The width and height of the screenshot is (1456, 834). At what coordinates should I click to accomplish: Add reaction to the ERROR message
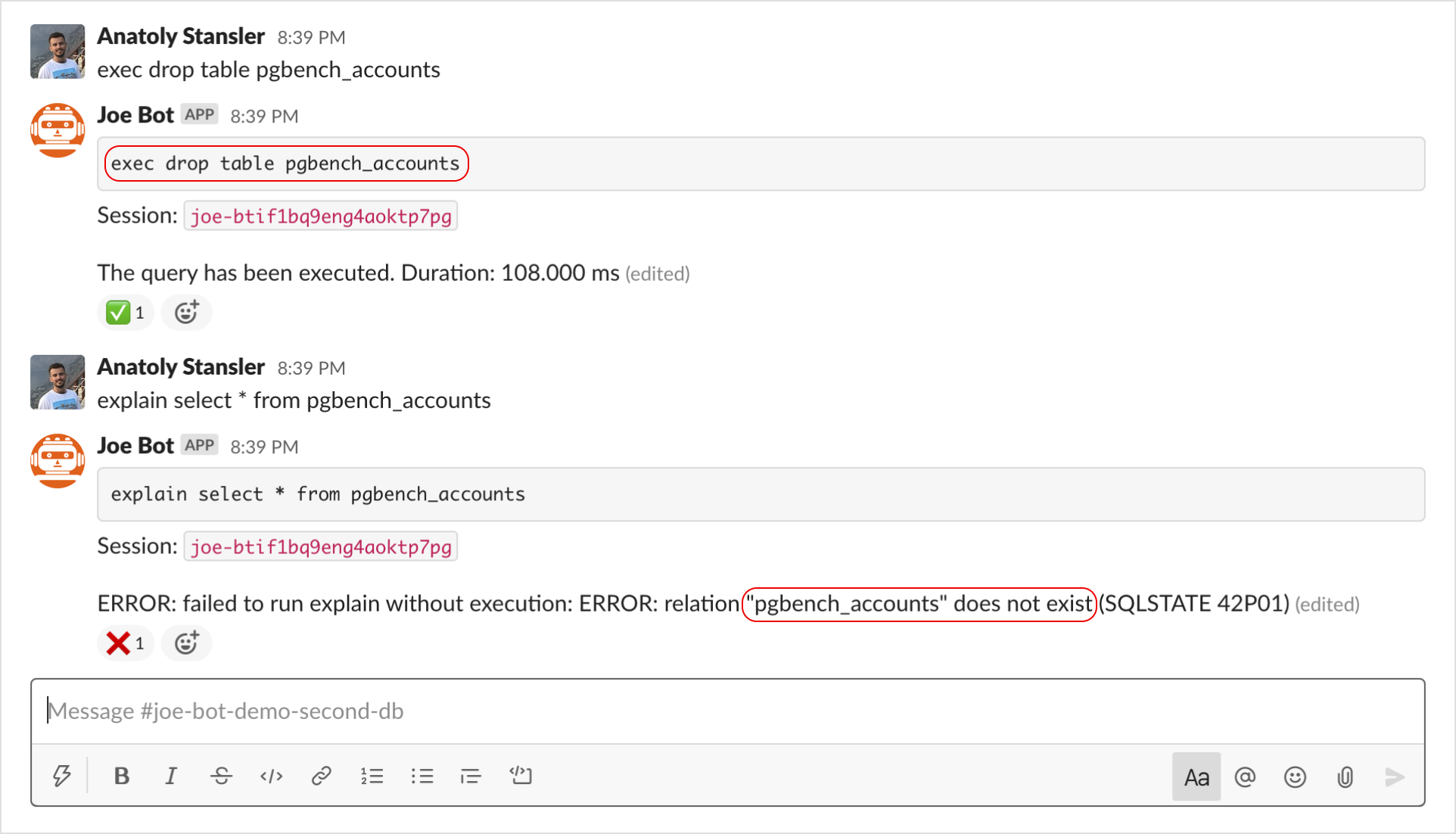click(x=186, y=643)
